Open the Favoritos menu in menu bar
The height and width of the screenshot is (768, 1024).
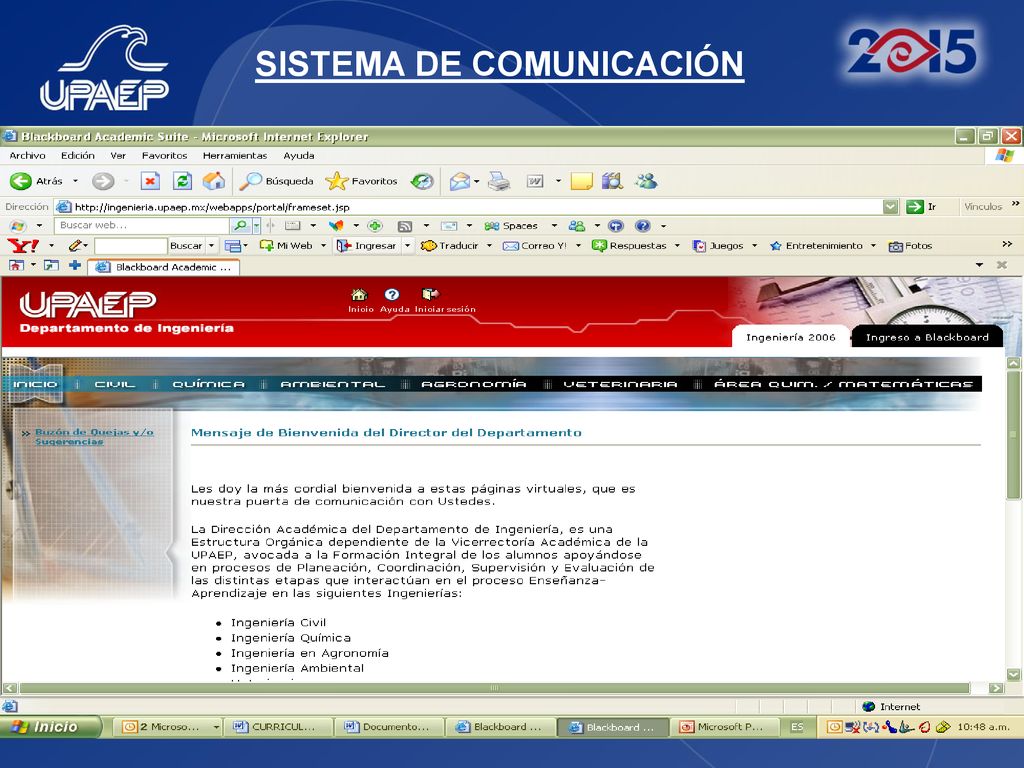(165, 155)
